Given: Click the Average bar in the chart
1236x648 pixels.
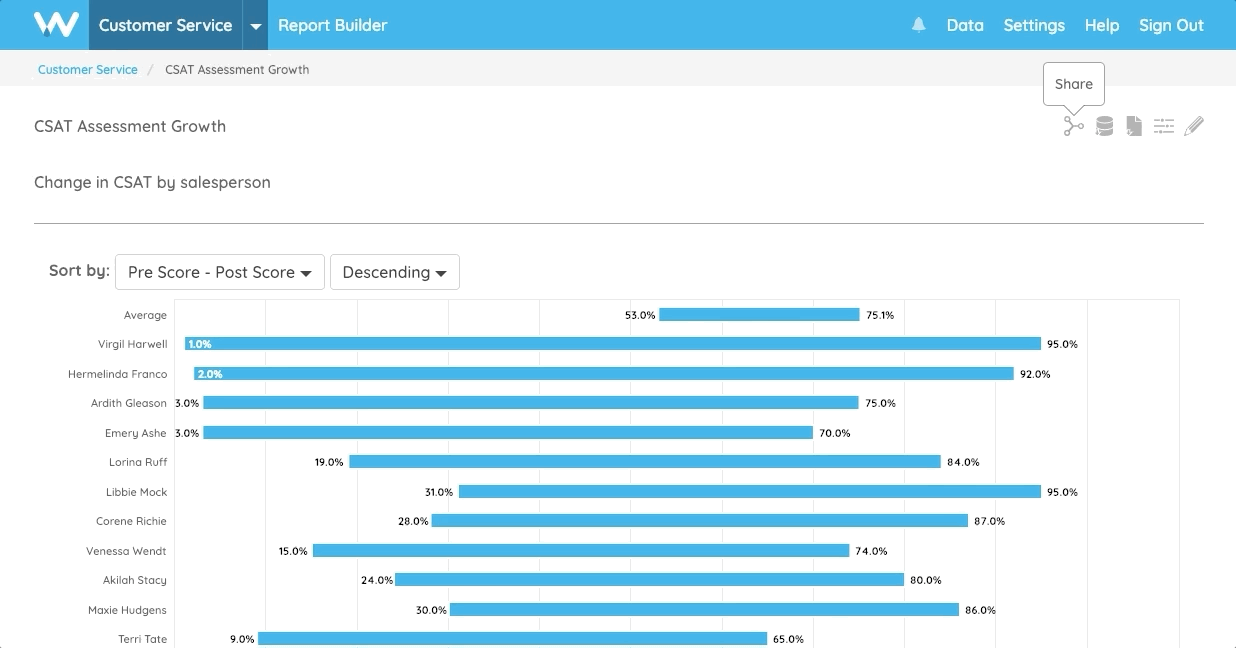Looking at the screenshot, I should pos(760,314).
